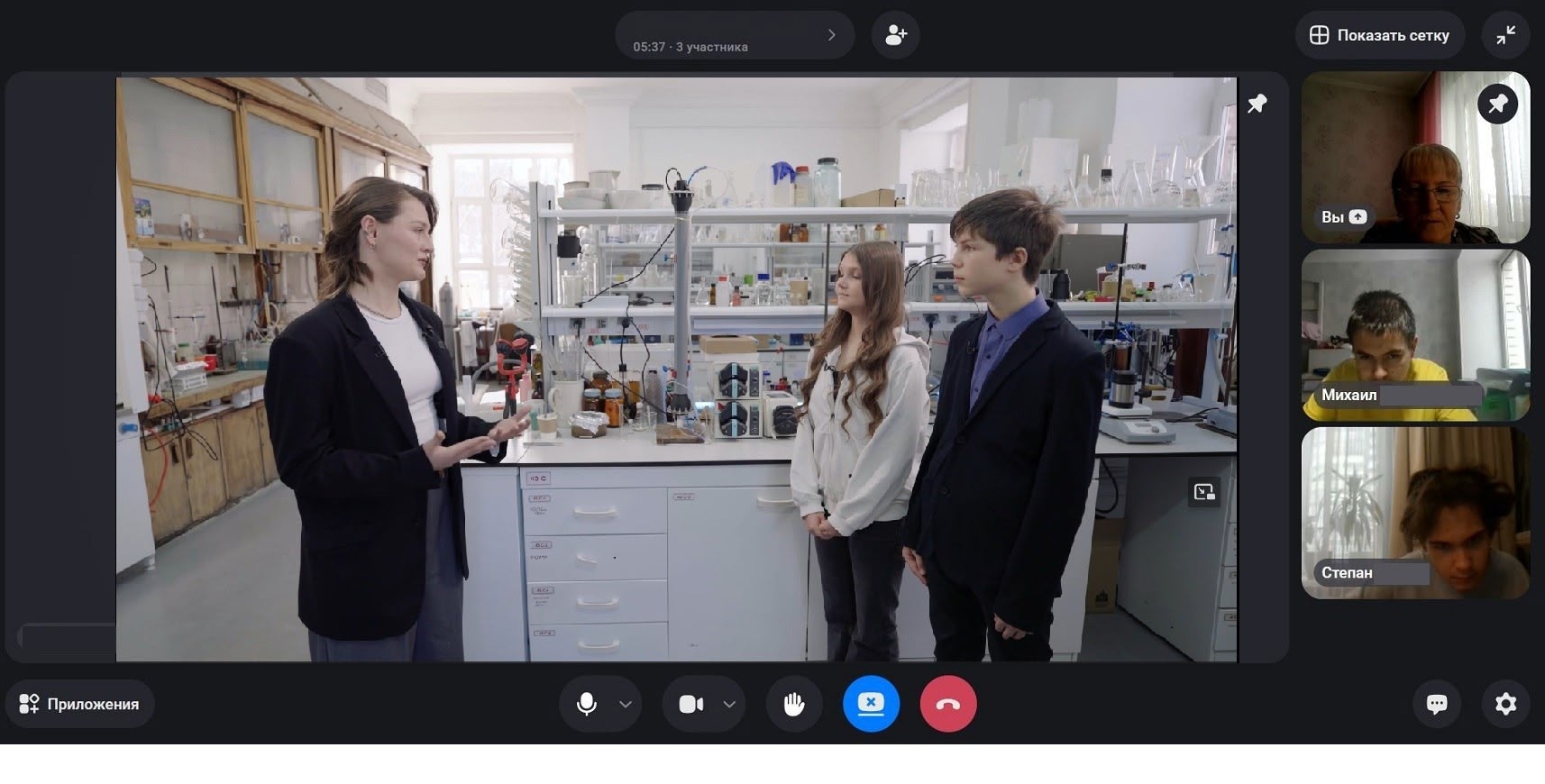Raise your hand in the call
The image size is (1545, 784).
[793, 704]
